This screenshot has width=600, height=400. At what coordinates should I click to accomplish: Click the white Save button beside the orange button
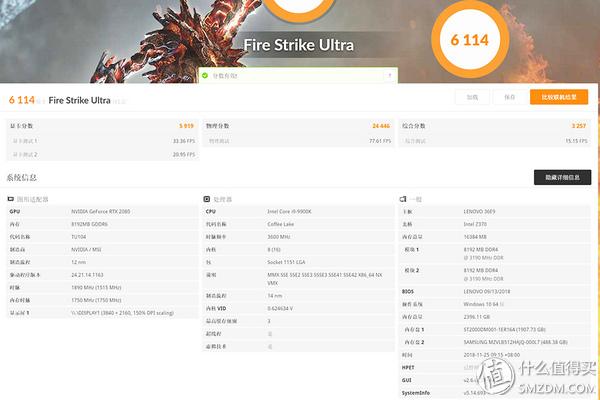click(509, 97)
